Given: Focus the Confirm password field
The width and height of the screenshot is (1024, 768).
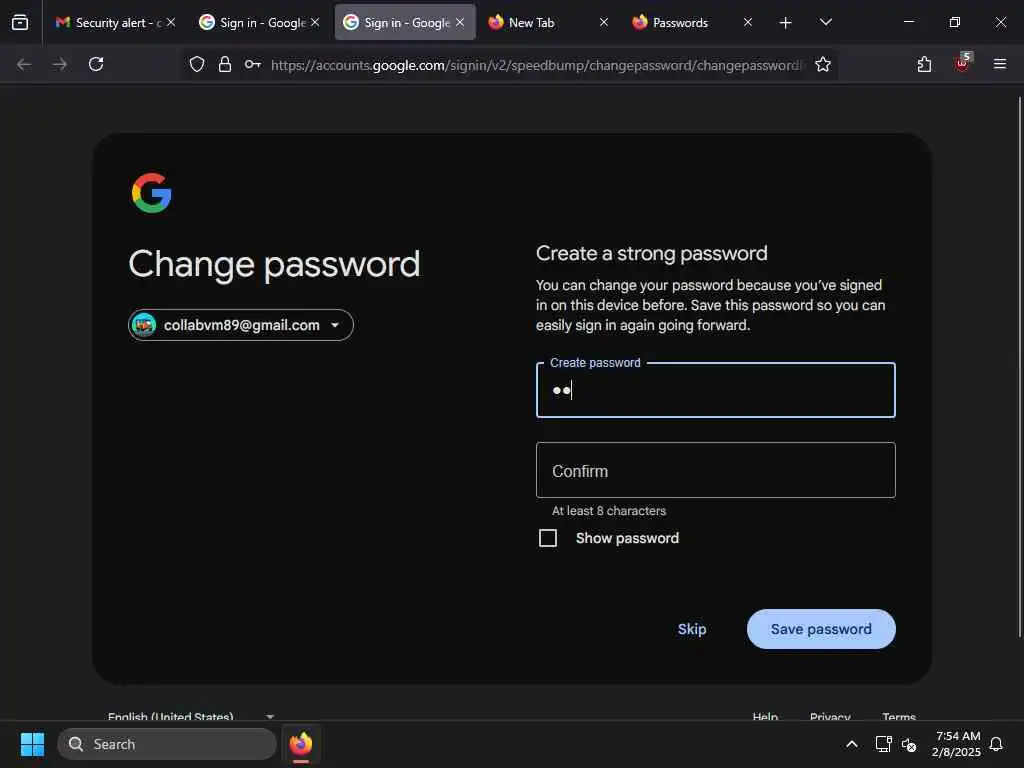Looking at the screenshot, I should [x=716, y=470].
